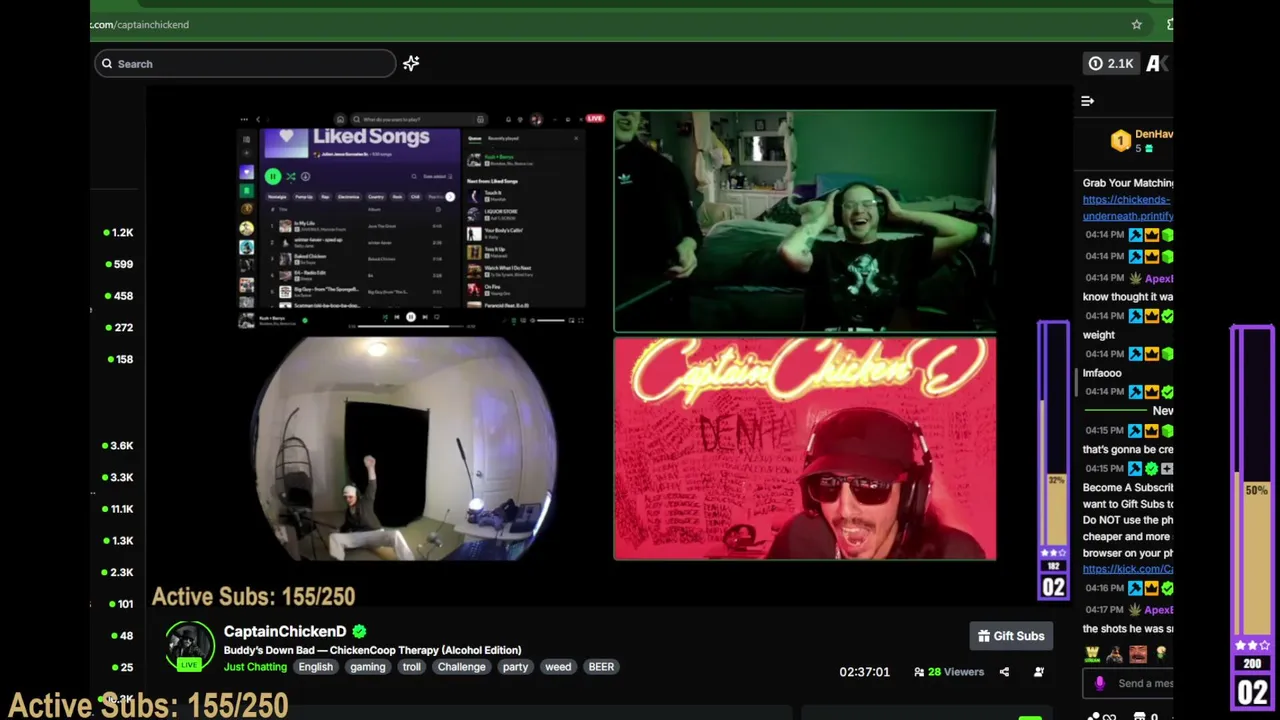Open the CaptainChickenD channel name
The height and width of the screenshot is (720, 1280).
click(285, 631)
